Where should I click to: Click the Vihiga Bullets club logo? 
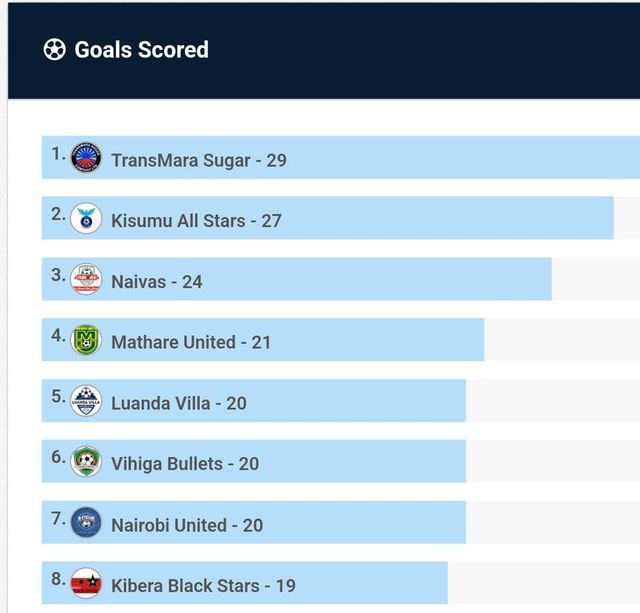pyautogui.click(x=86, y=463)
